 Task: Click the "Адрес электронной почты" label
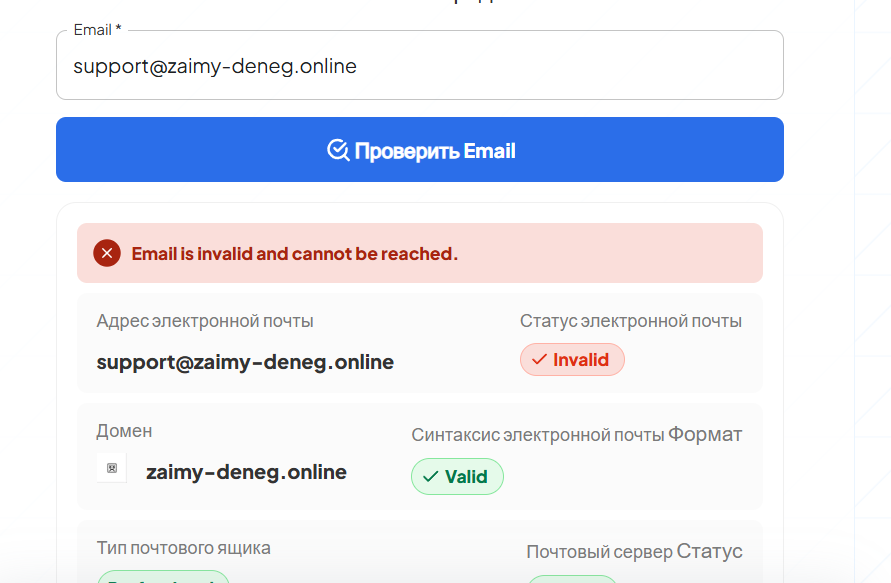[205, 321]
